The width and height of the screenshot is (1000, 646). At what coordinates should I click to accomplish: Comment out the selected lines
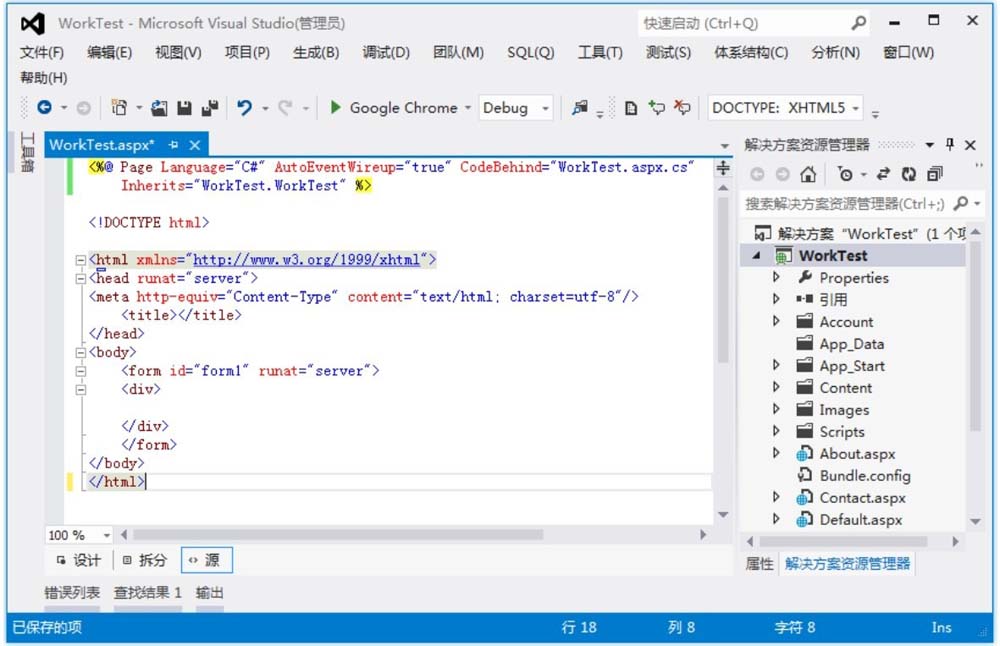click(x=656, y=108)
